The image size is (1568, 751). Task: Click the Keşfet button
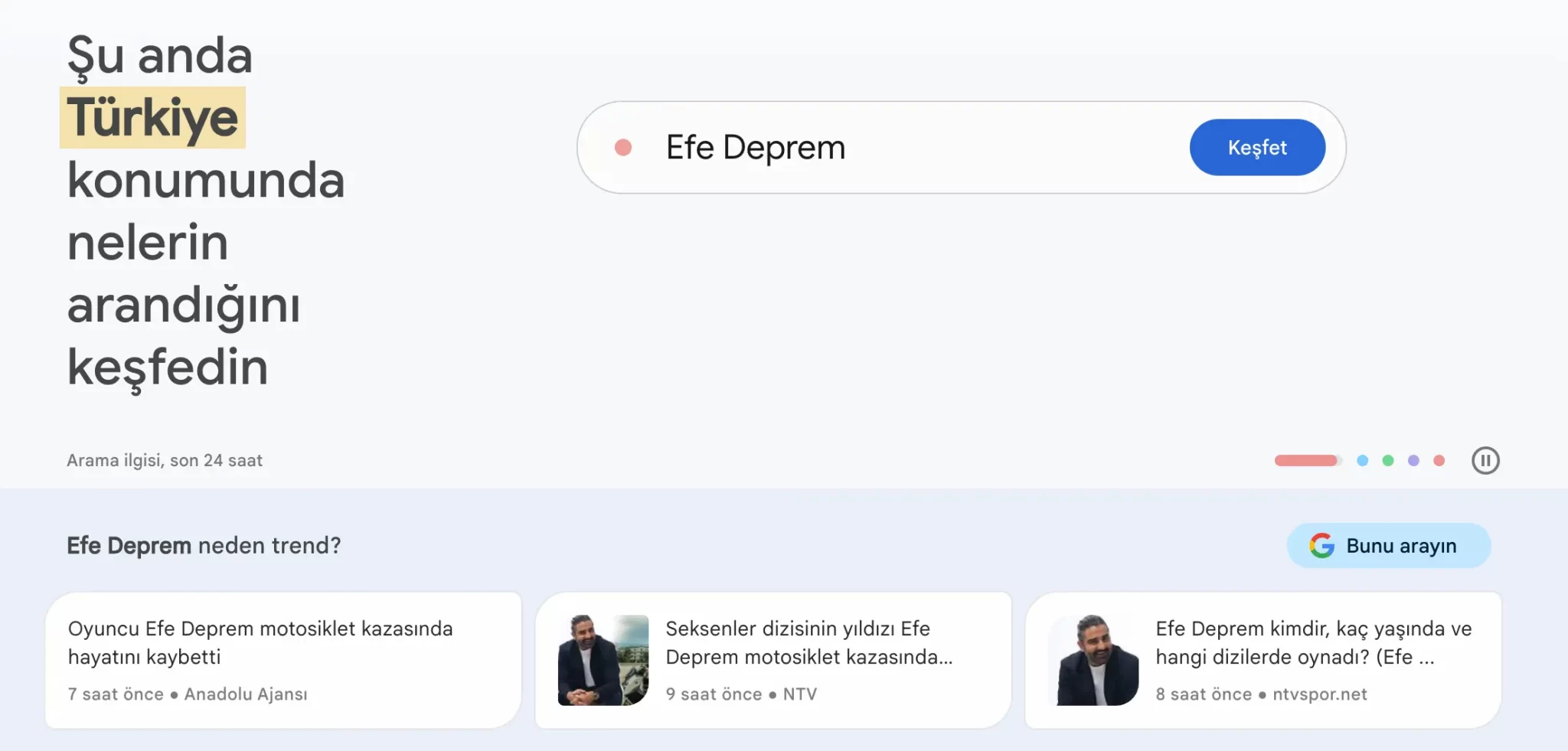click(1257, 147)
